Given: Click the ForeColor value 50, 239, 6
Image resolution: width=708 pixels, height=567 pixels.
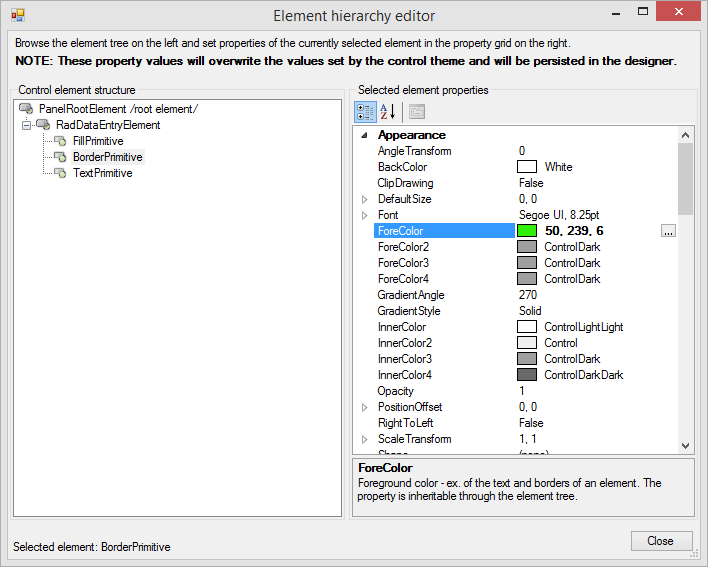Looking at the screenshot, I should [574, 231].
